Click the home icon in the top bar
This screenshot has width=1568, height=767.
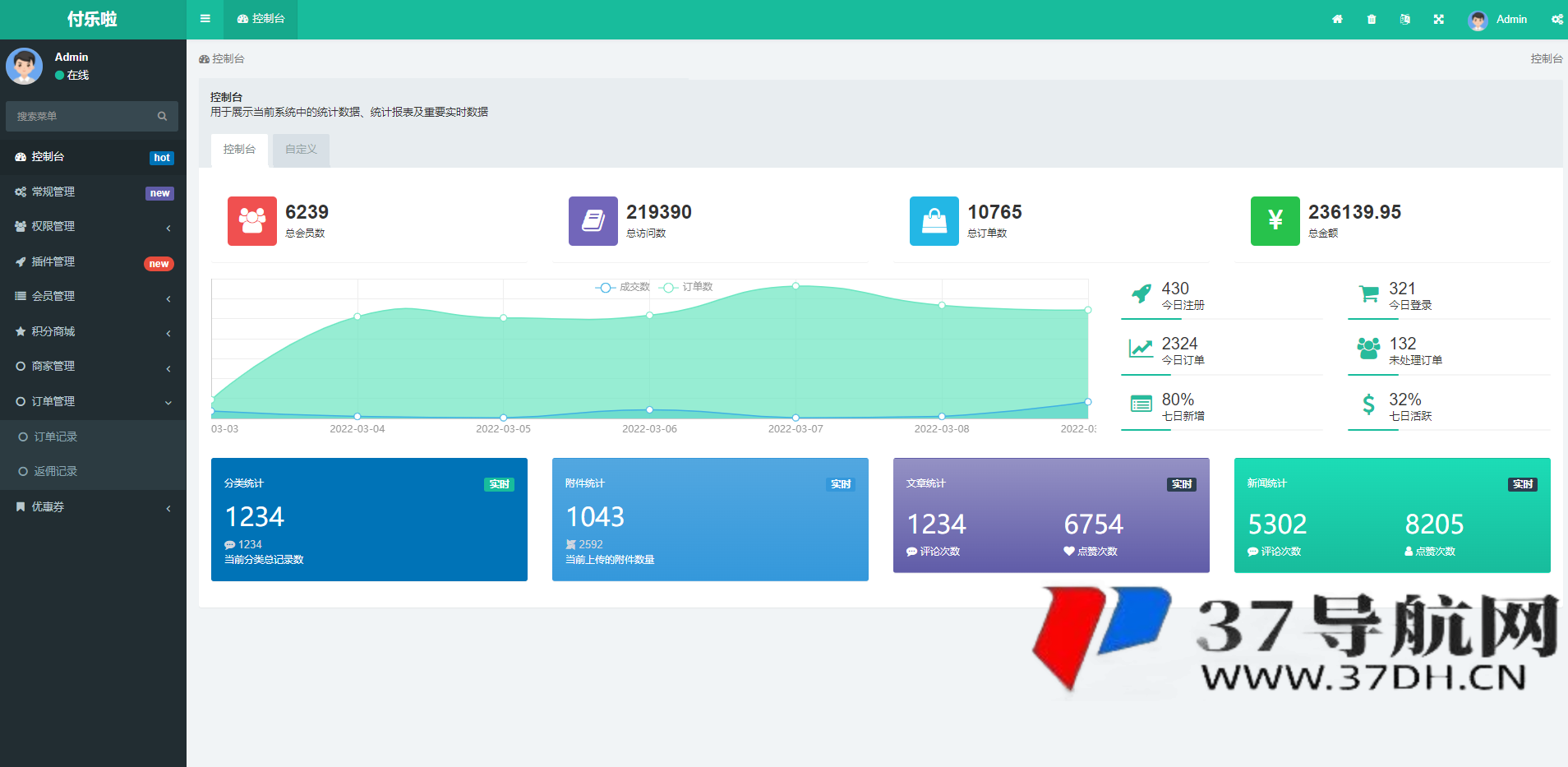click(x=1337, y=19)
